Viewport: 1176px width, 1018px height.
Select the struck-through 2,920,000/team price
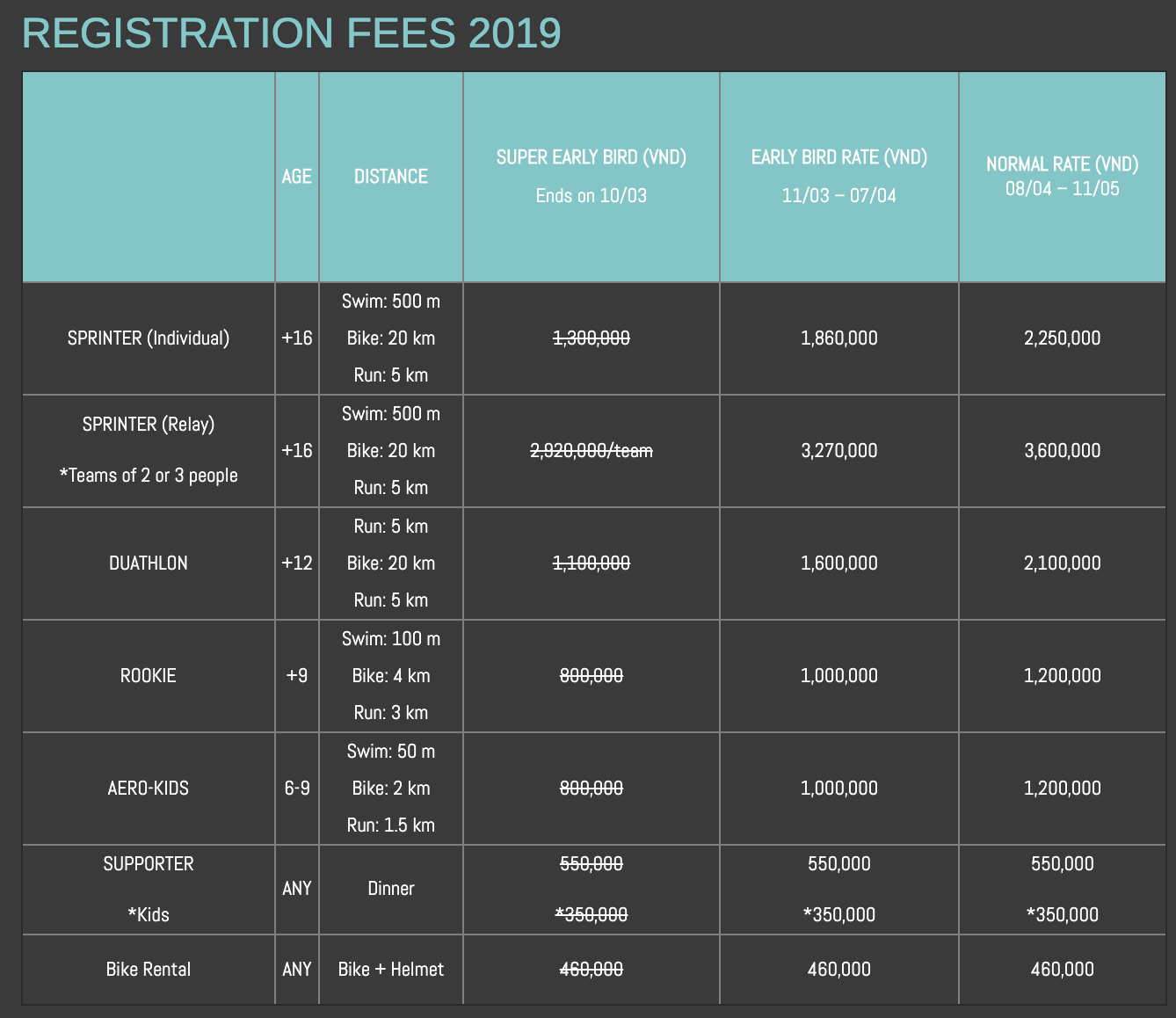[591, 451]
